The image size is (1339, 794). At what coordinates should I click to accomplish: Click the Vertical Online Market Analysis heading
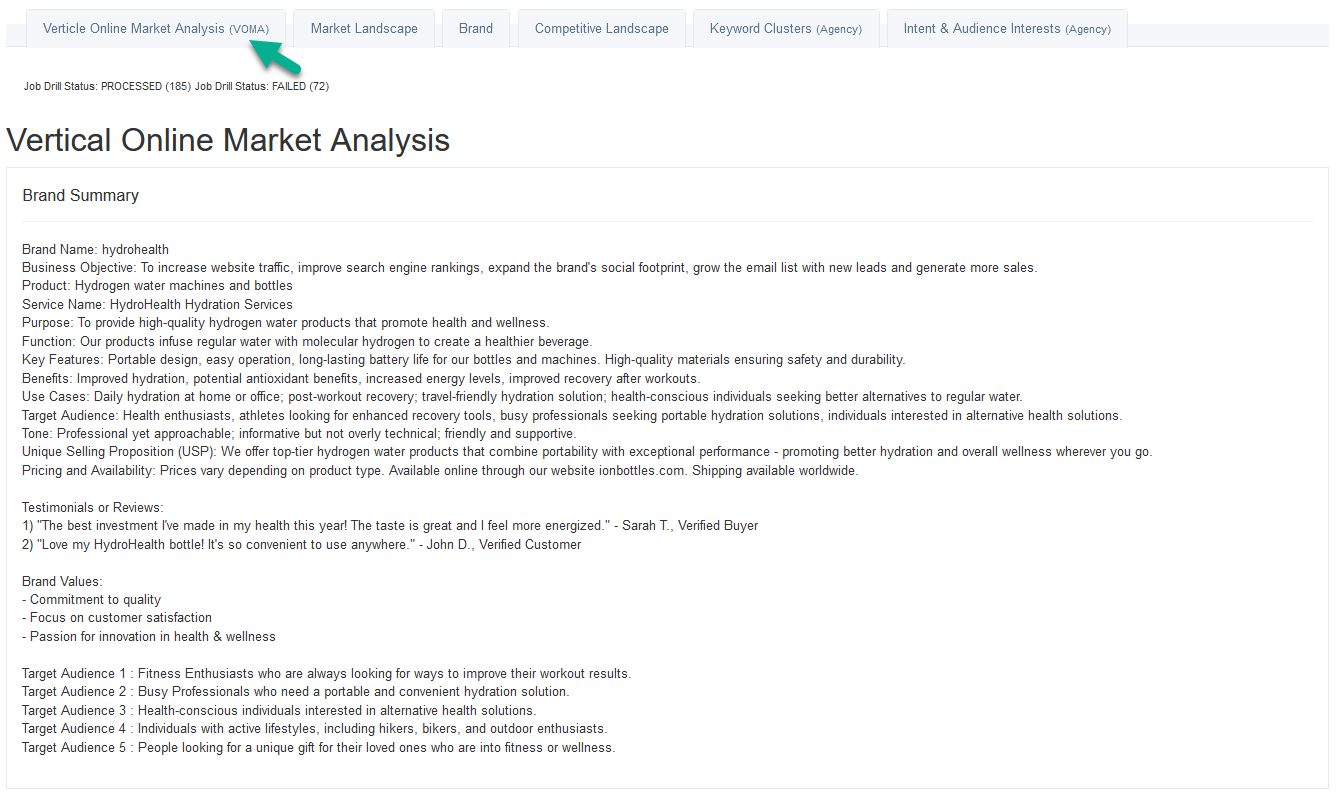(228, 140)
